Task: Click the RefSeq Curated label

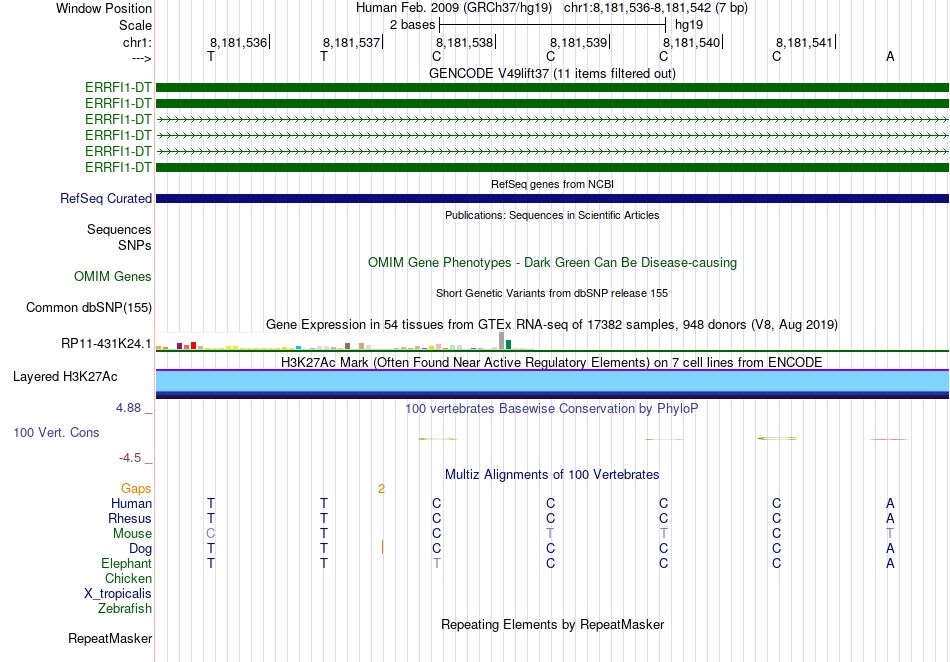Action: coord(106,199)
